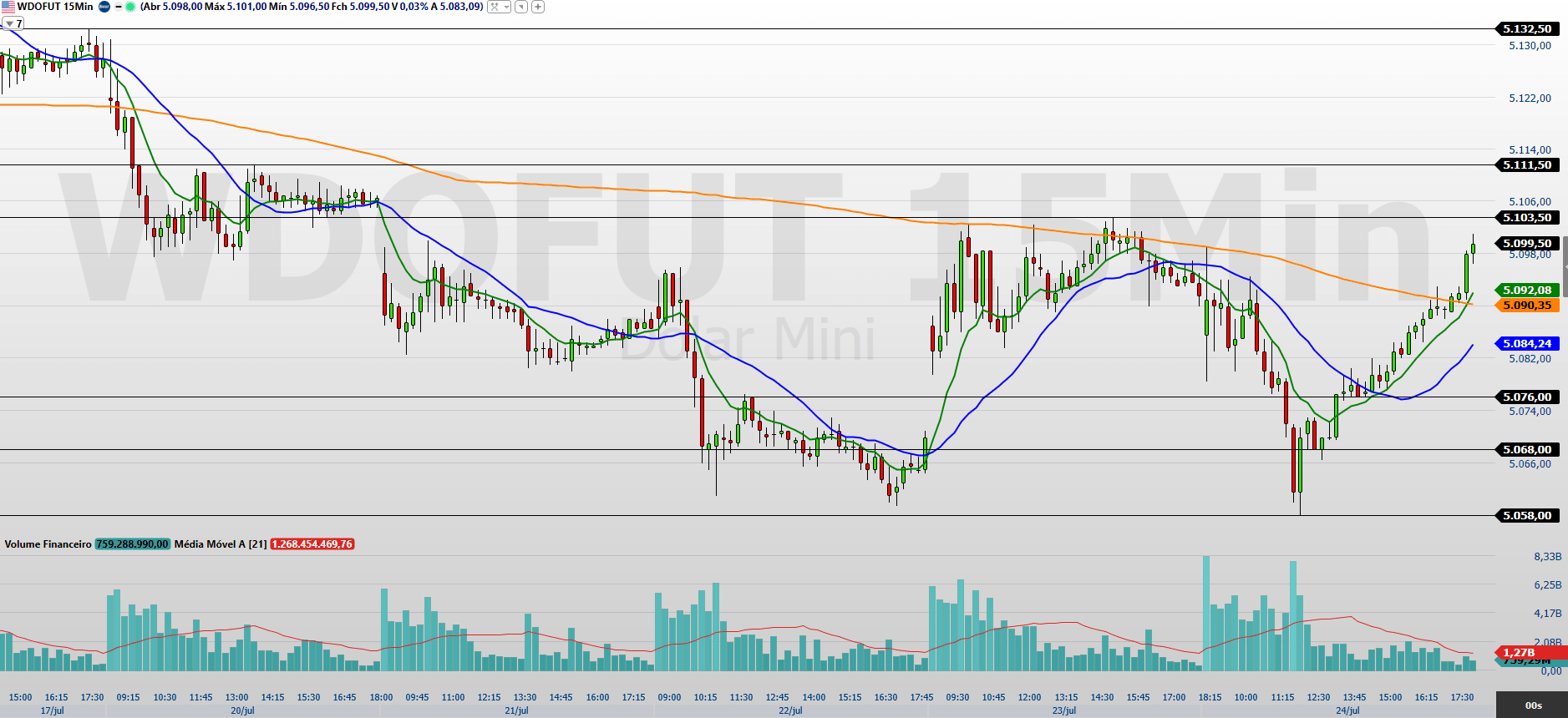The height and width of the screenshot is (718, 1568).
Task: Click the 22/jul date label on time axis
Action: pyautogui.click(x=790, y=710)
